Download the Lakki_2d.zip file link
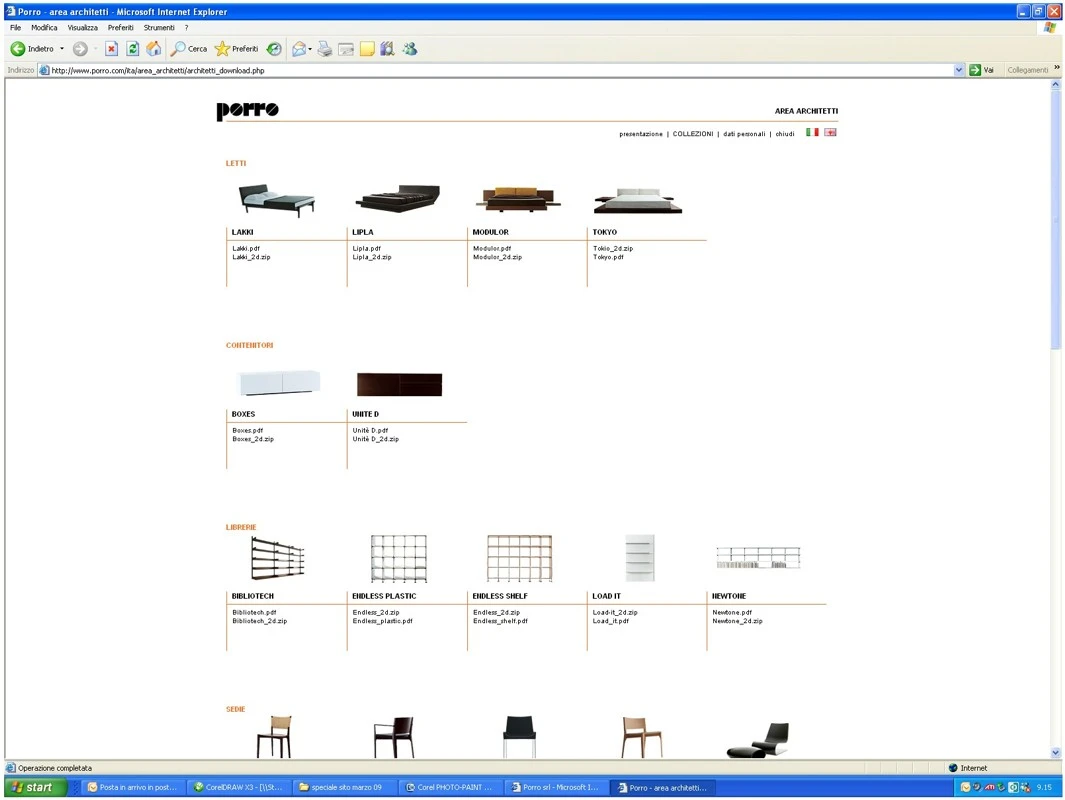The width and height of the screenshot is (1065, 800). tap(251, 257)
